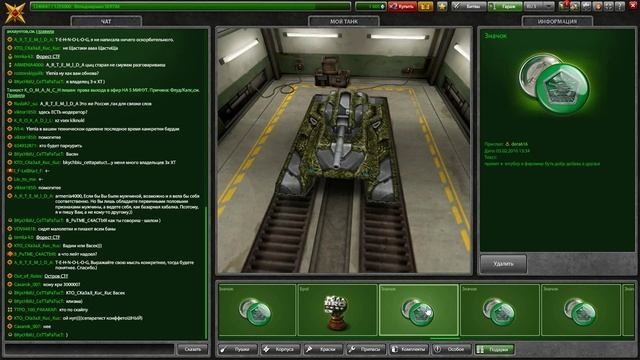Select the trophy cup gift thumbnail
This screenshot has height=360, width=640.
[x=337, y=310]
